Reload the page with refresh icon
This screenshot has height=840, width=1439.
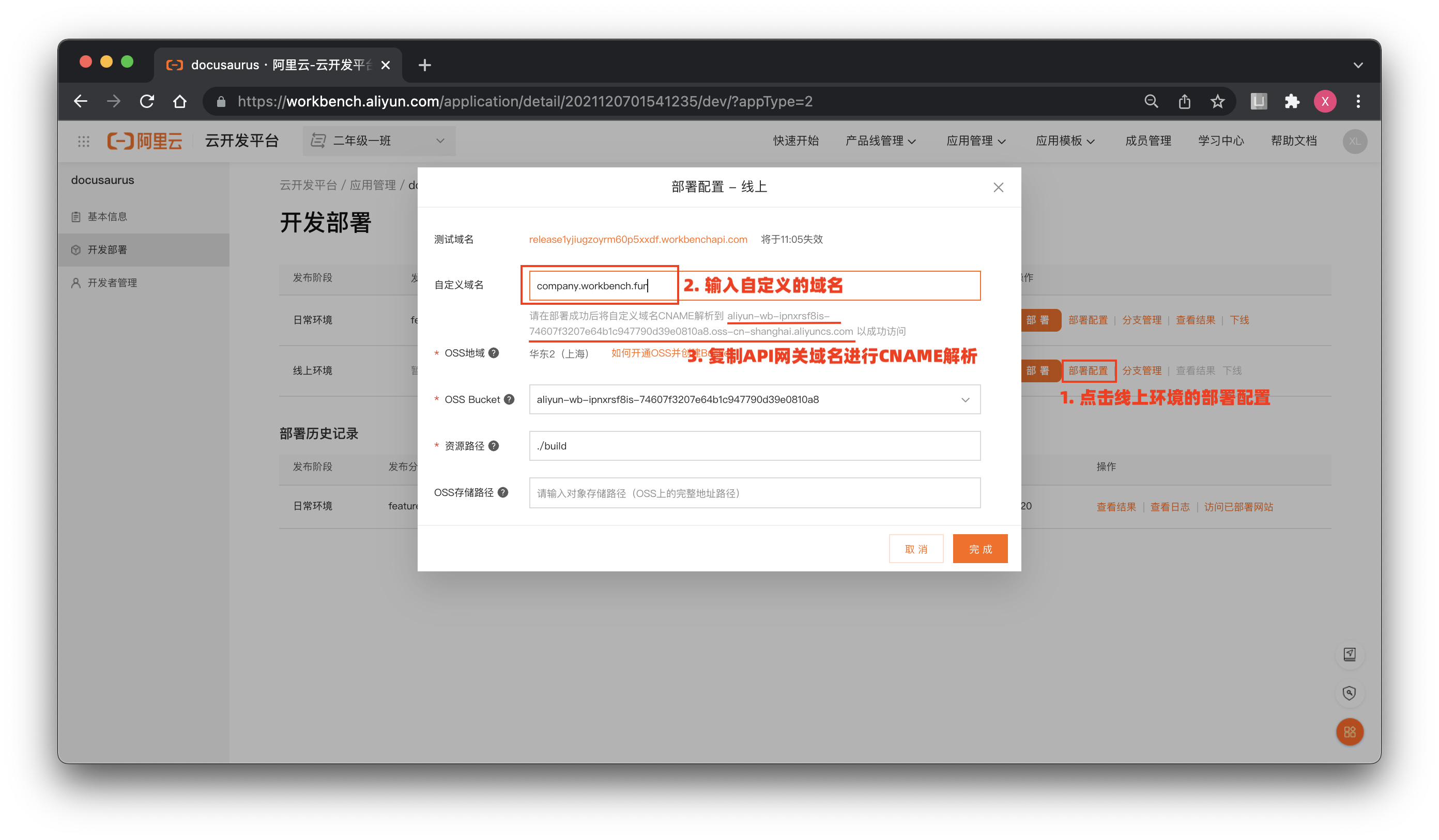[x=147, y=102]
